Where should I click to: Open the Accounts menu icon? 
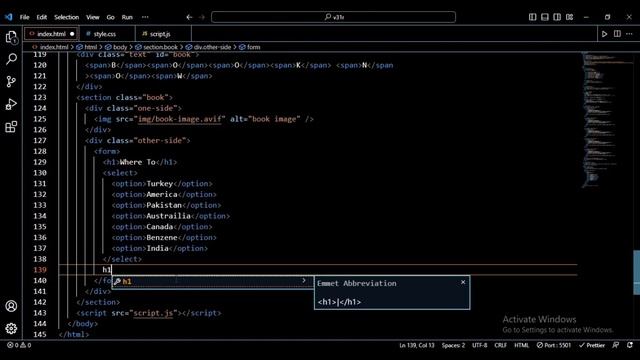[11, 306]
